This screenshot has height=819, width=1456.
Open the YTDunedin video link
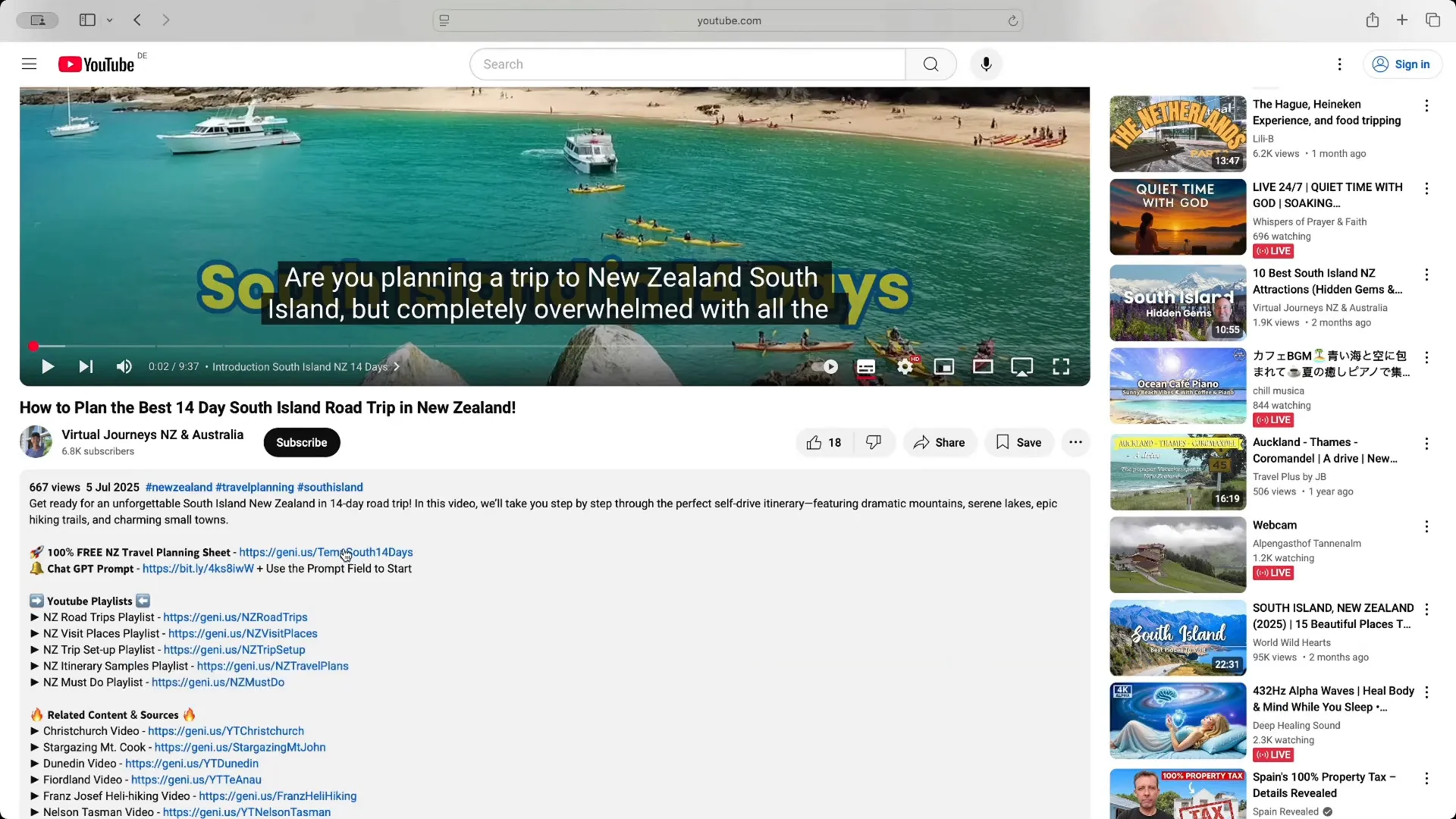pos(192,764)
